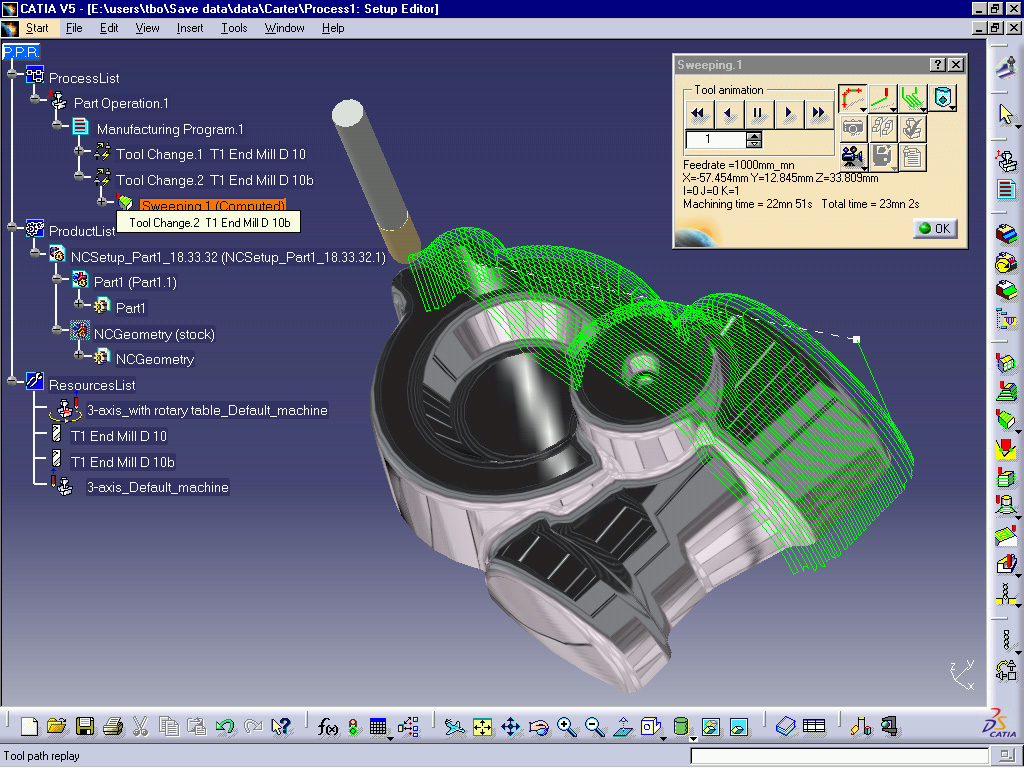Click the camera photo simulation icon

click(x=852, y=128)
